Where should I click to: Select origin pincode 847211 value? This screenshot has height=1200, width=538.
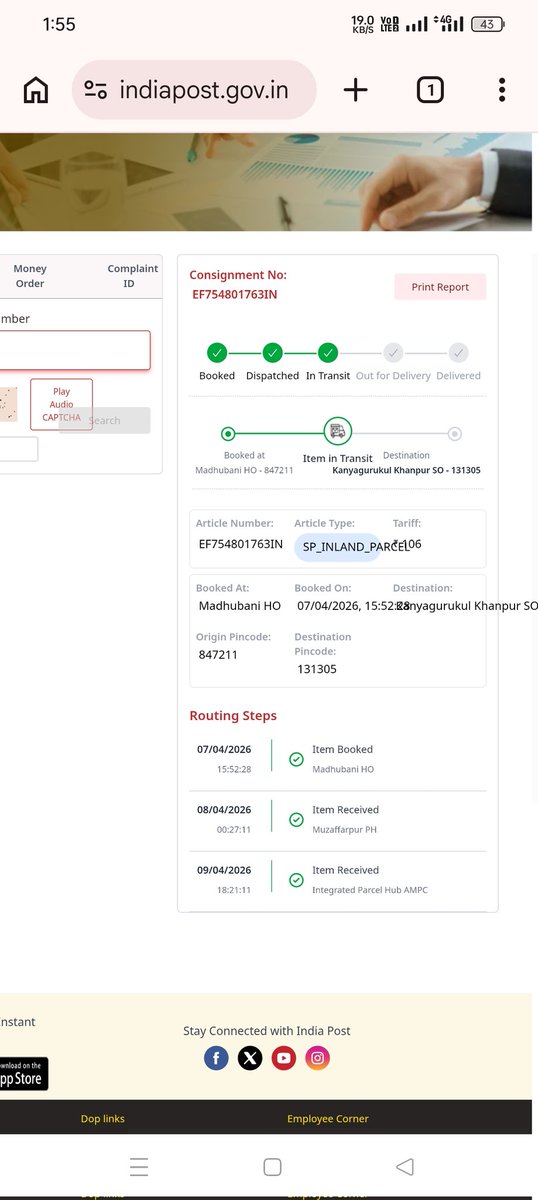[x=218, y=654]
